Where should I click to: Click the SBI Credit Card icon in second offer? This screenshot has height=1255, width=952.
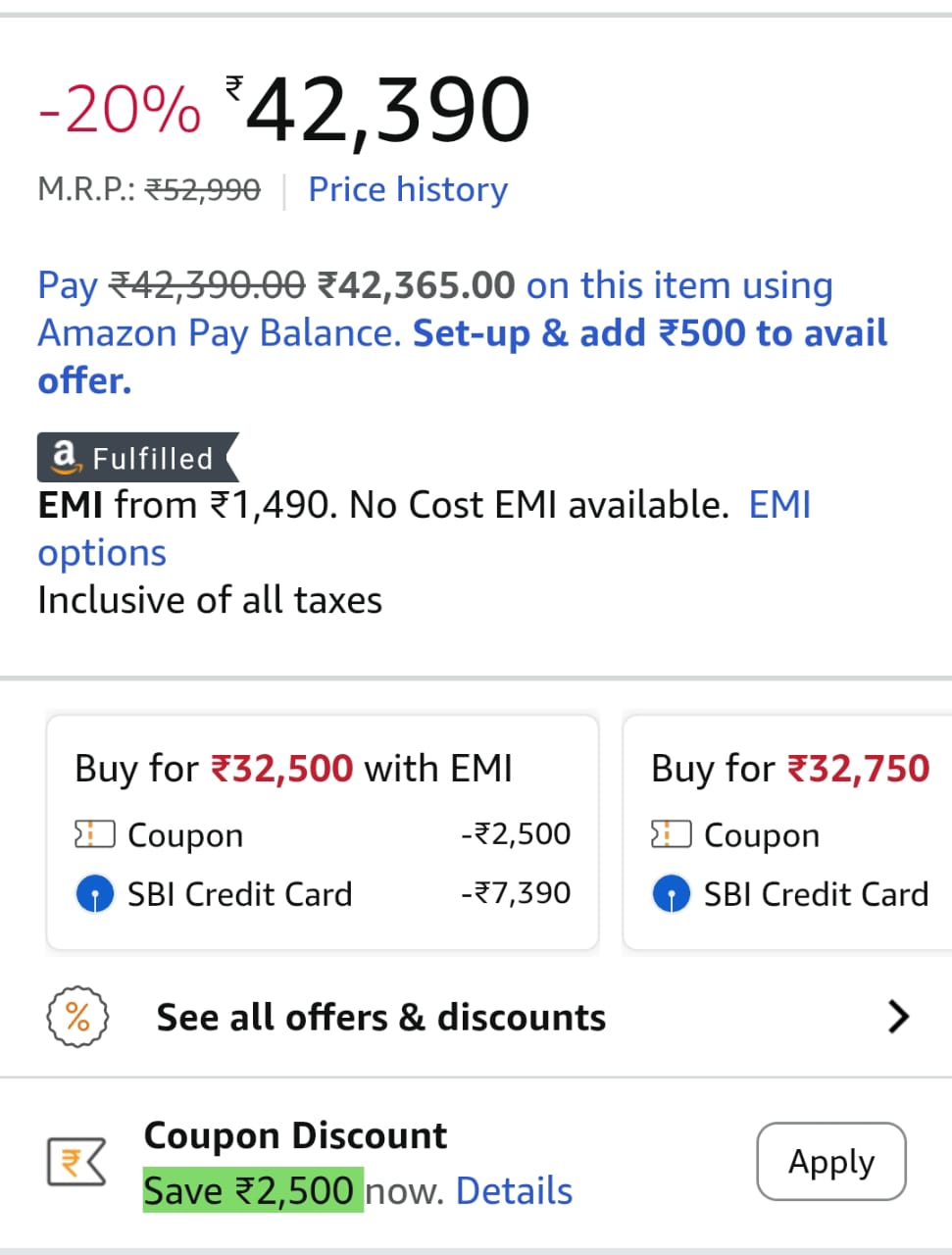[671, 893]
